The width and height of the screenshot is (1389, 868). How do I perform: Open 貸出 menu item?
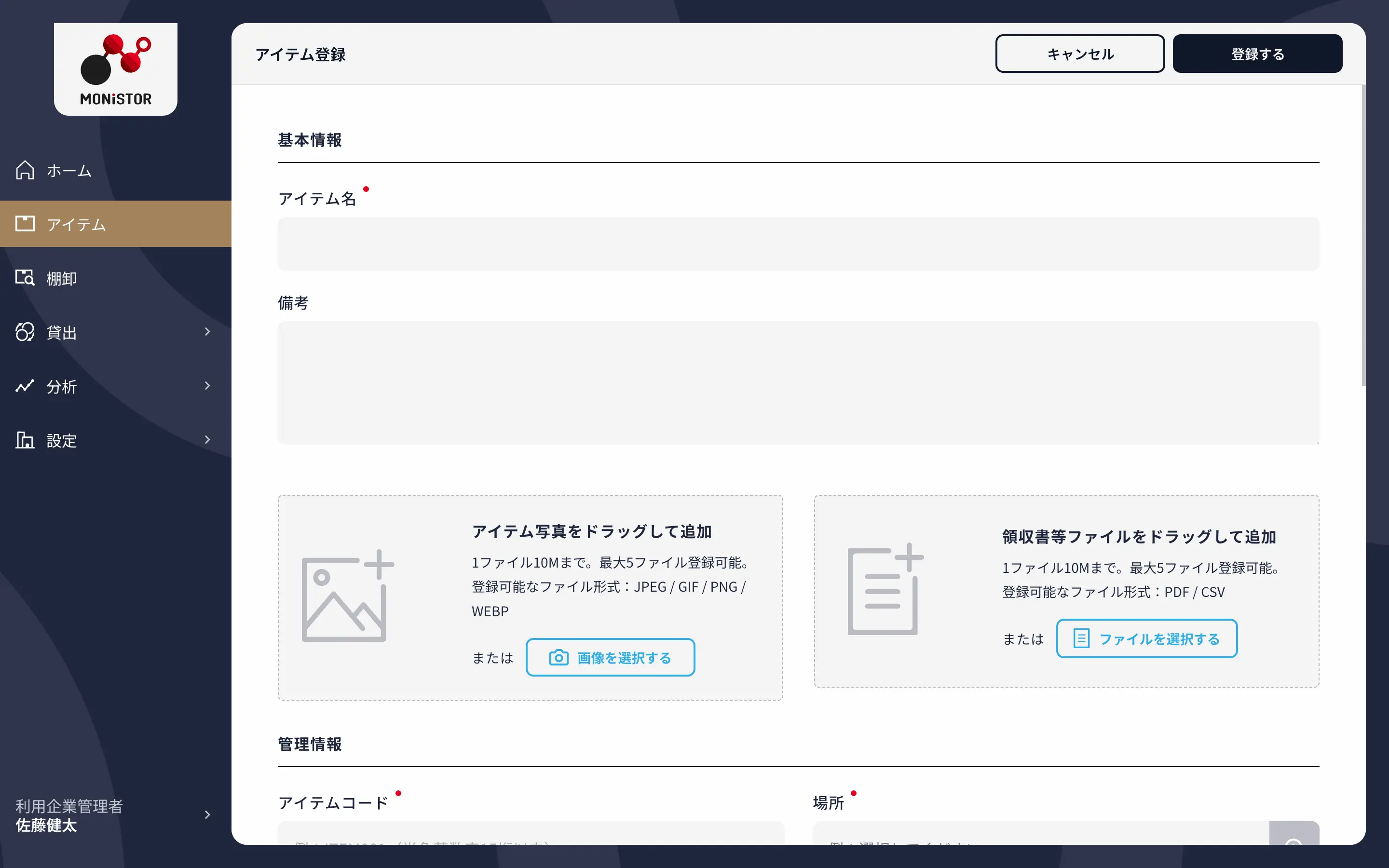pos(115,332)
